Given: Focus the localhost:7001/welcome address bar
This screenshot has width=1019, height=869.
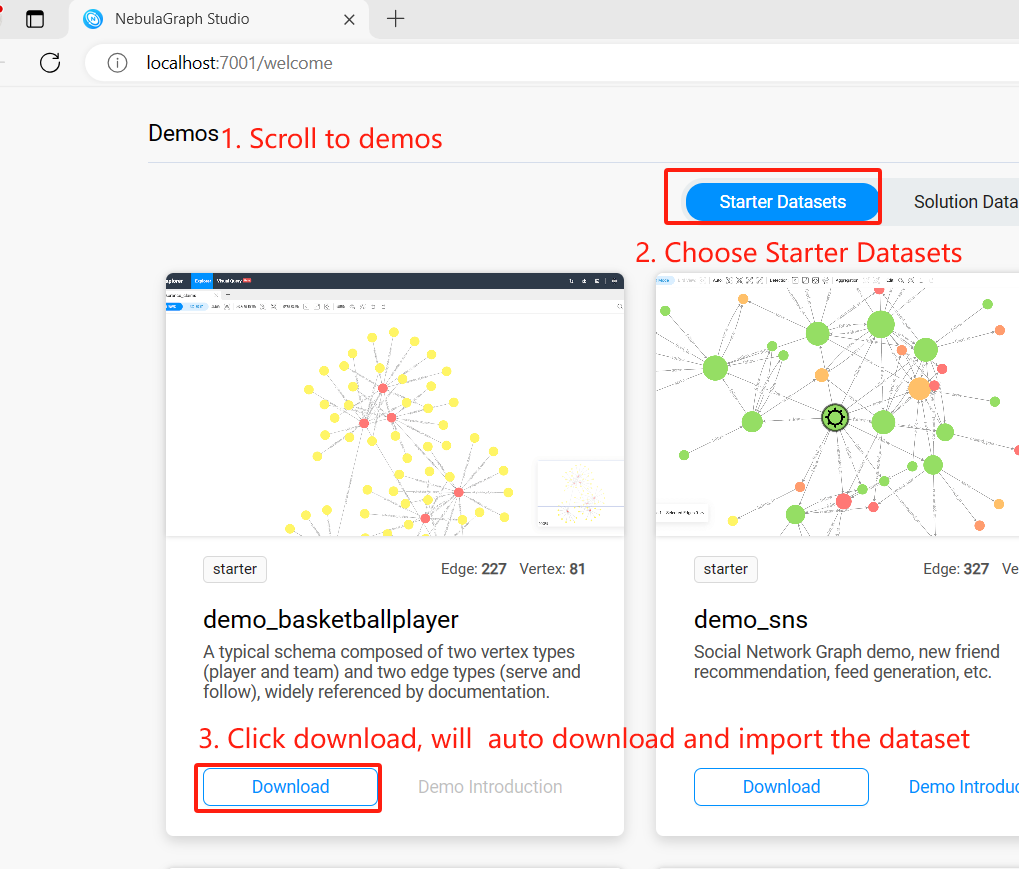Looking at the screenshot, I should pos(552,63).
